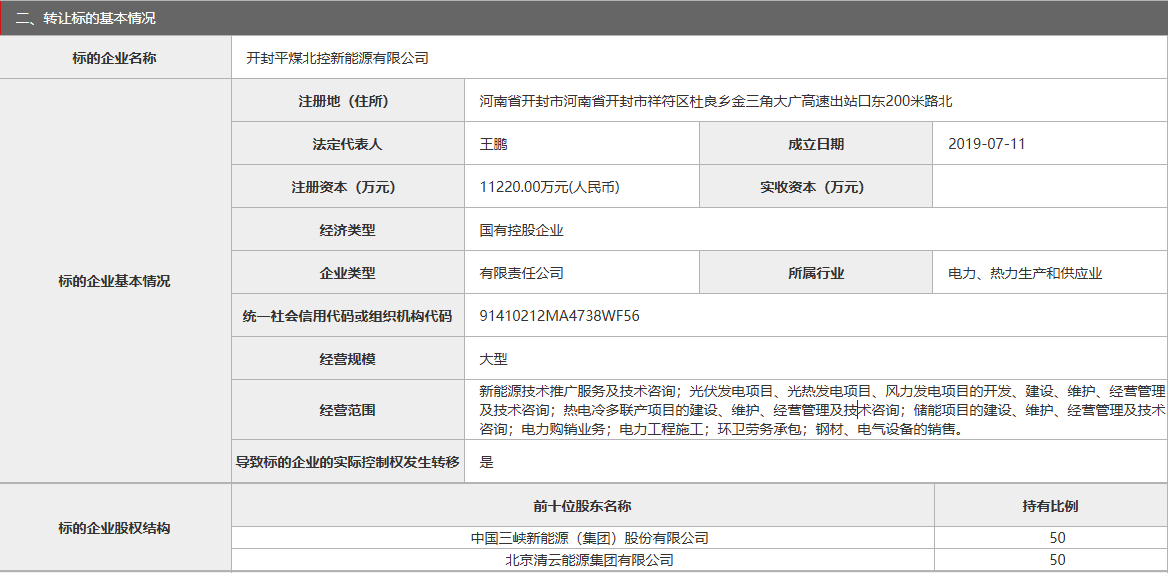1173x573 pixels.
Task: Open shareholder 中国三峡新能源（集团）股份有限公司
Action: 590,538
